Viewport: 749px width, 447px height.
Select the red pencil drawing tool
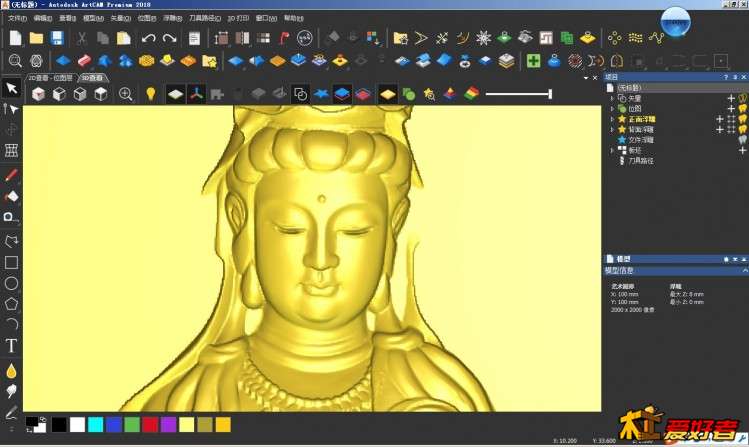coord(11,175)
